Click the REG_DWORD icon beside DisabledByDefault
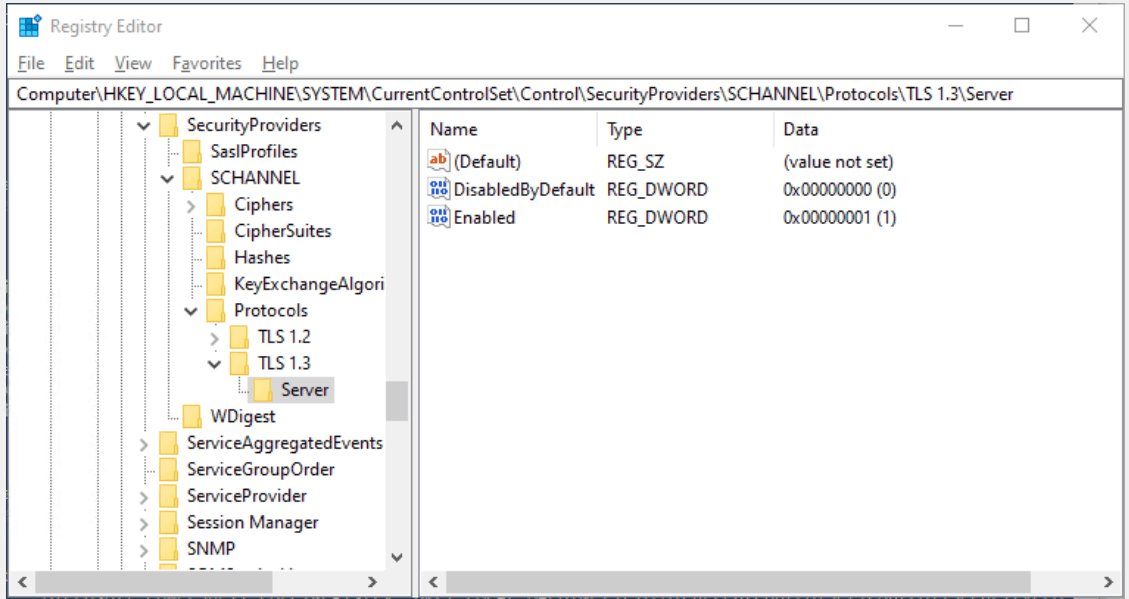Viewport: 1129px width, 599px height. click(437, 189)
